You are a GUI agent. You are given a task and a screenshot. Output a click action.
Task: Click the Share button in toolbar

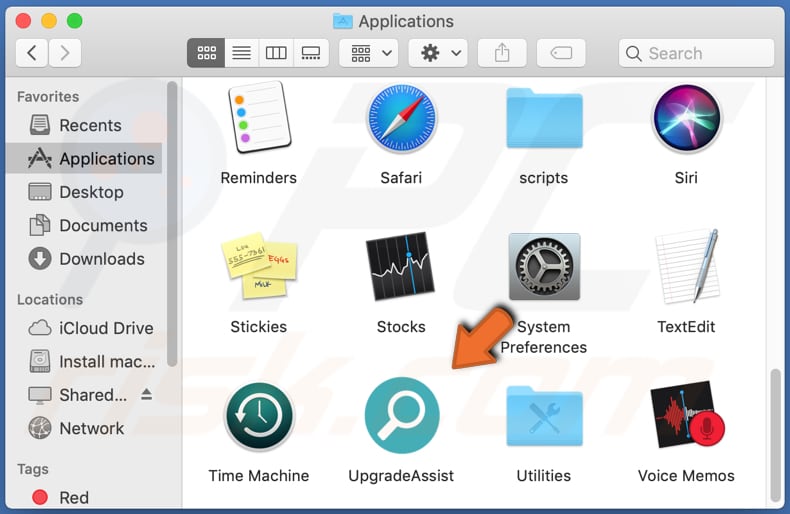pyautogui.click(x=502, y=53)
